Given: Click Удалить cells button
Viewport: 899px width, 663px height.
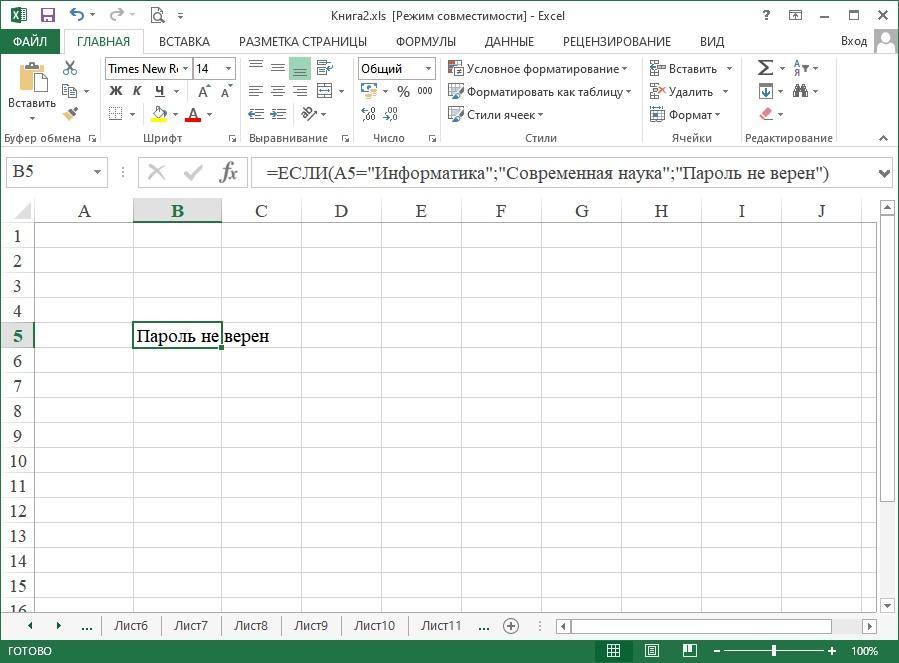Looking at the screenshot, I should pos(682,91).
